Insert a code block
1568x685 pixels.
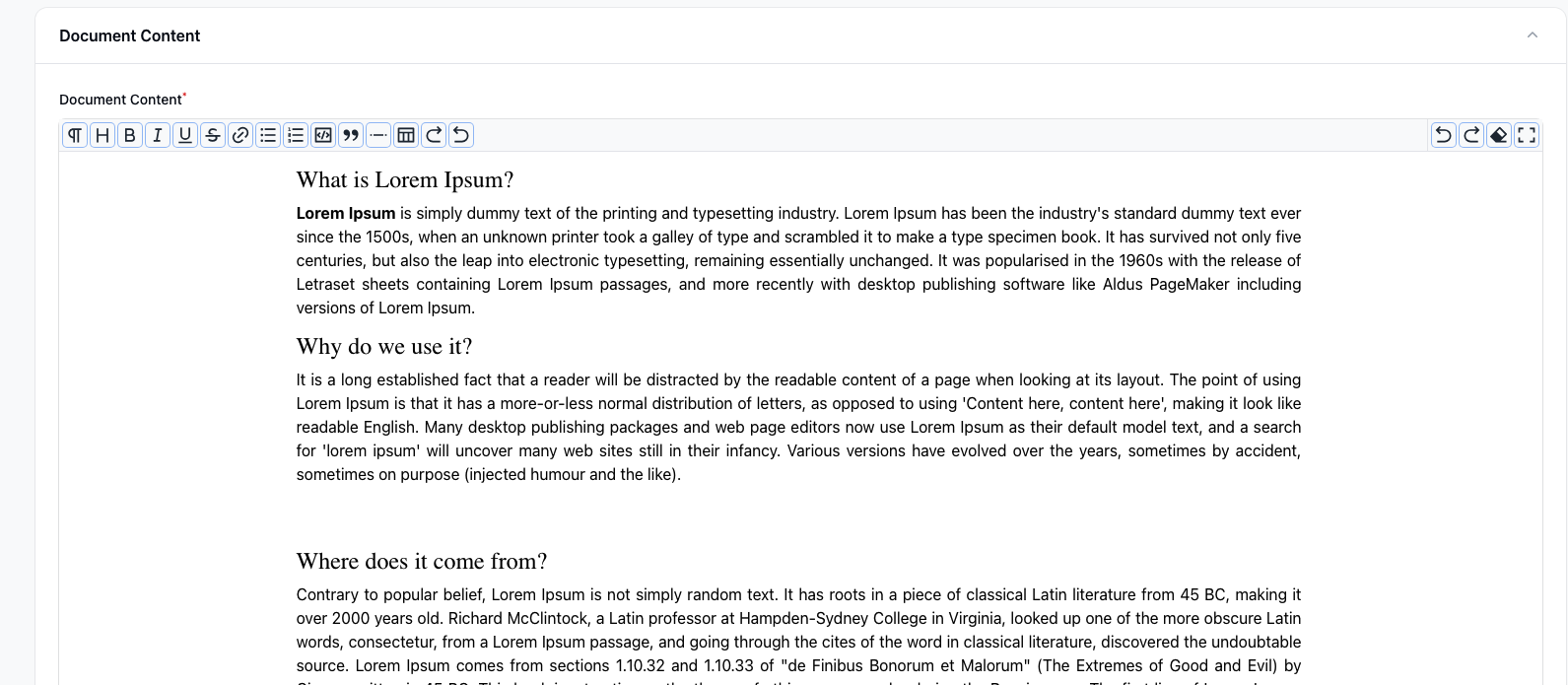pyautogui.click(x=323, y=135)
